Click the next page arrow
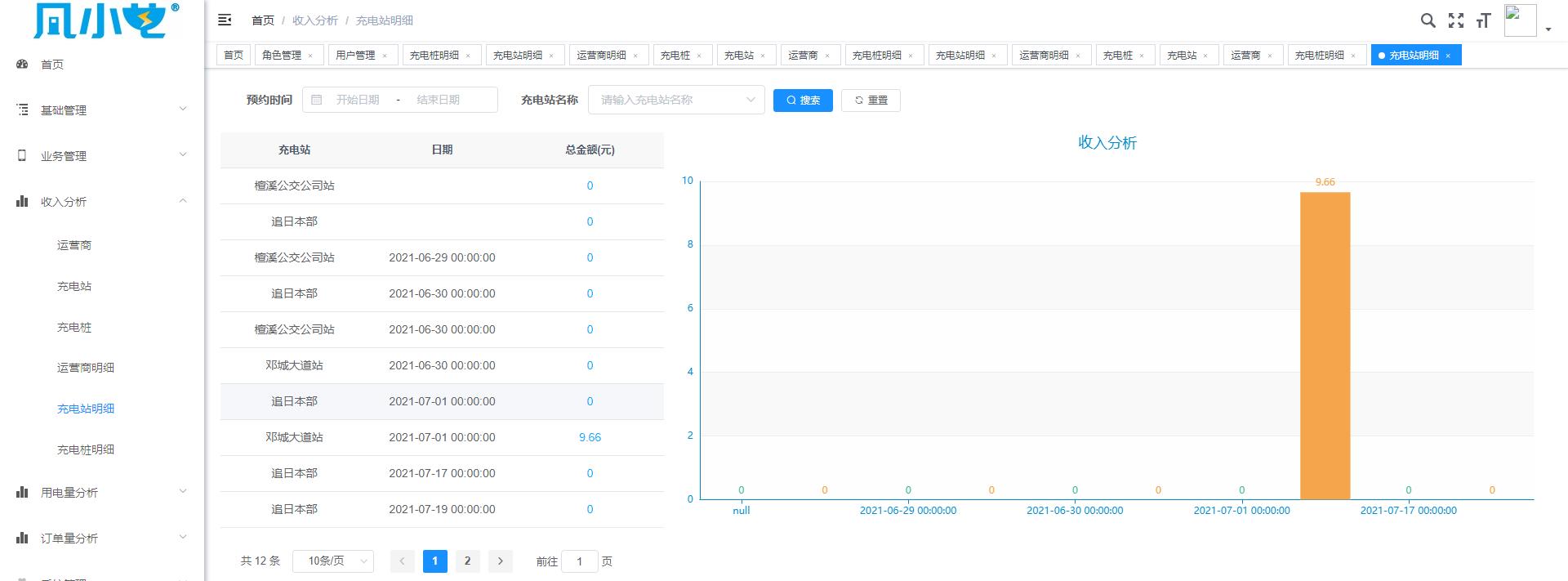Image resolution: width=1568 pixels, height=581 pixels. (x=500, y=561)
